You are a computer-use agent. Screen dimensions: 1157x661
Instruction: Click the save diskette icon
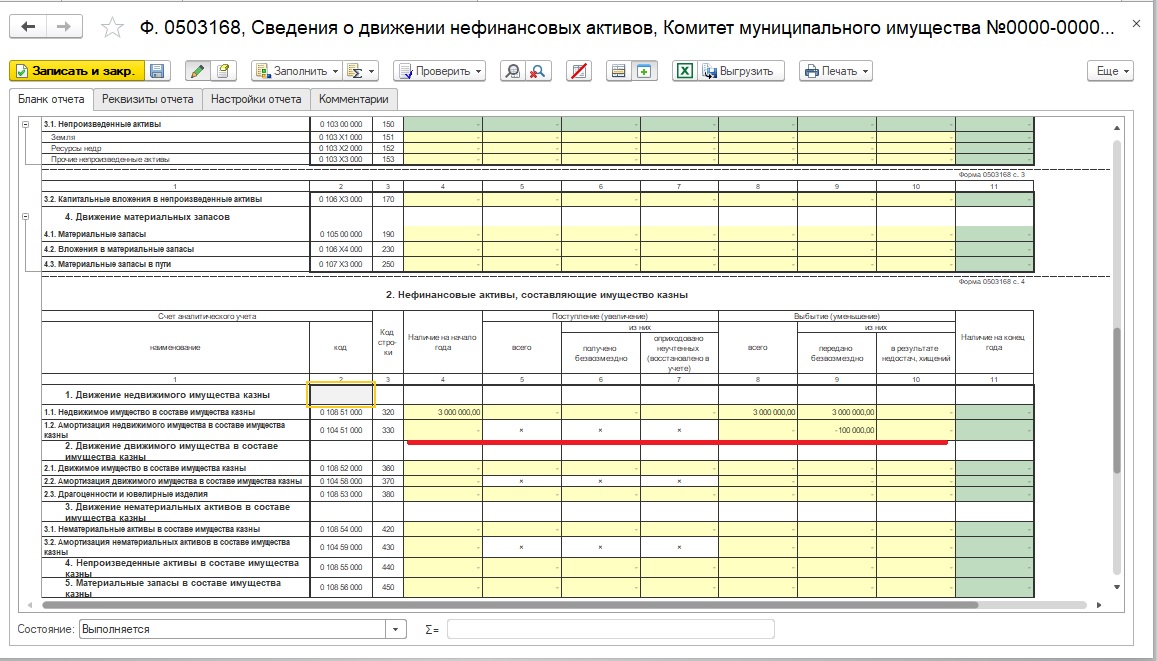[x=159, y=71]
